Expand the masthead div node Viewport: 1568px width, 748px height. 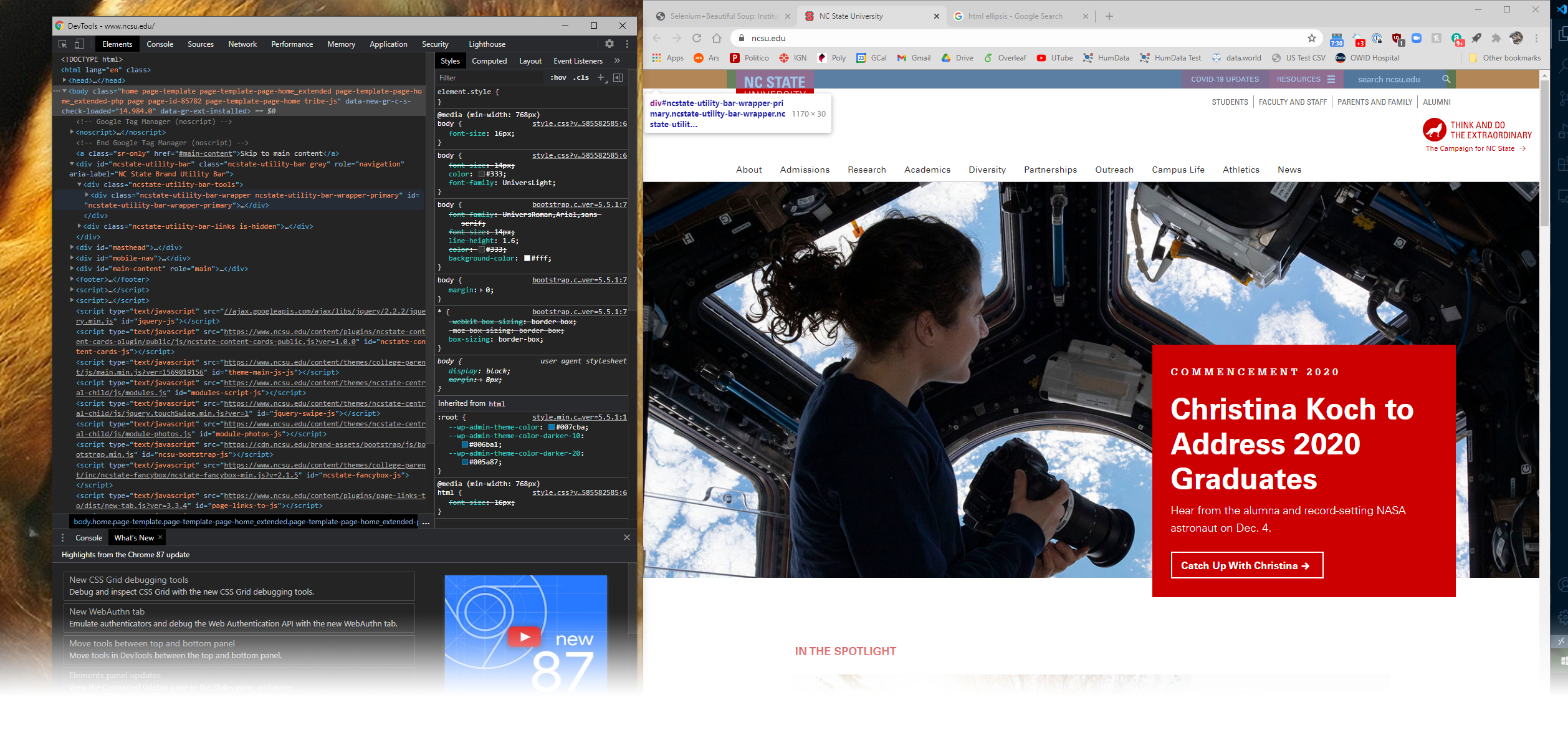(x=72, y=247)
